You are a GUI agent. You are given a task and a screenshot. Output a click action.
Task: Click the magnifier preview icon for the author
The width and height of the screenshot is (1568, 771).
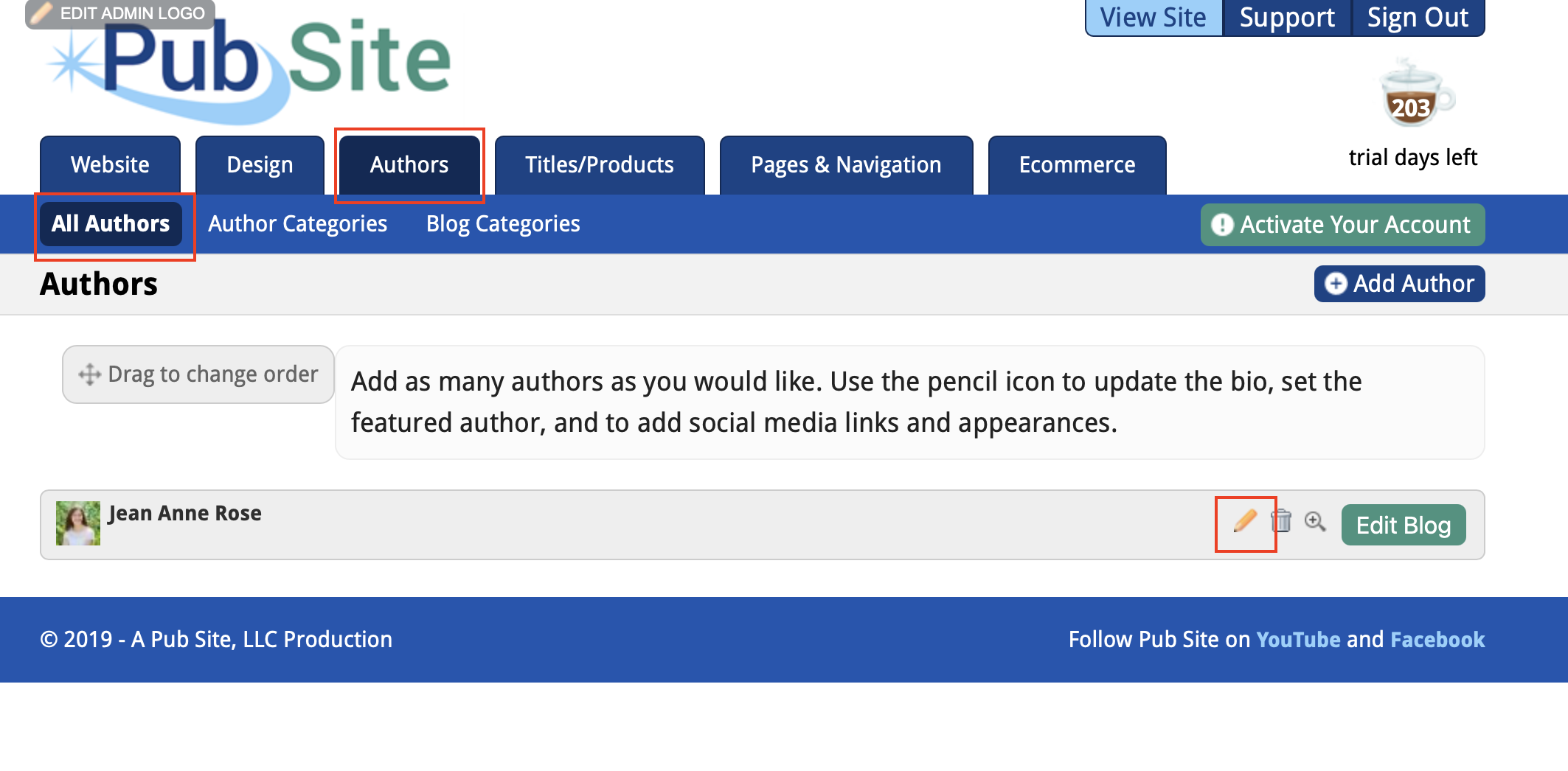click(1314, 521)
